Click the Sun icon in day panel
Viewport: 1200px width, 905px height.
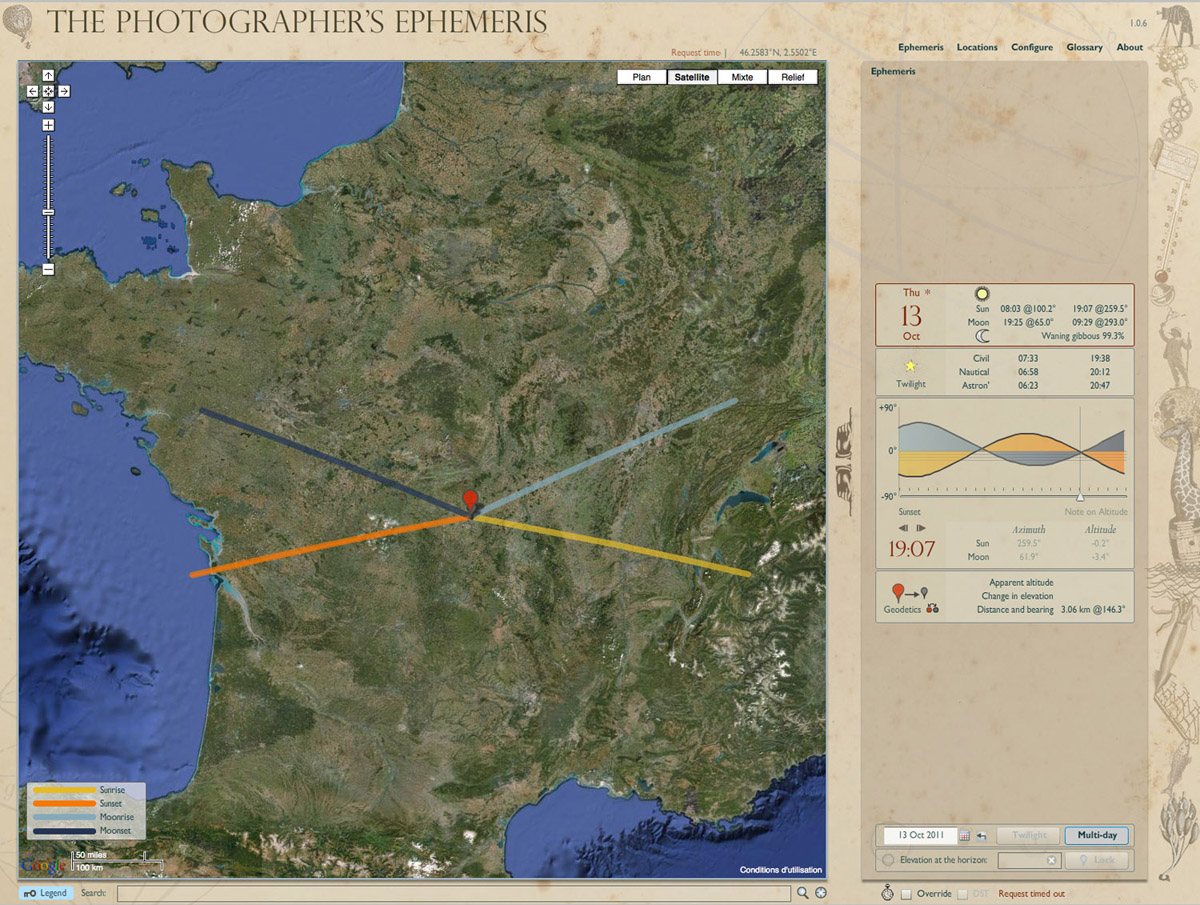point(982,295)
